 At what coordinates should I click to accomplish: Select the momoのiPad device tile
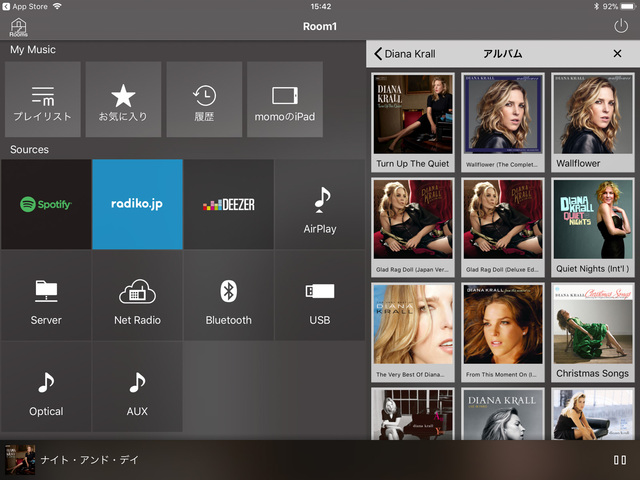point(285,99)
